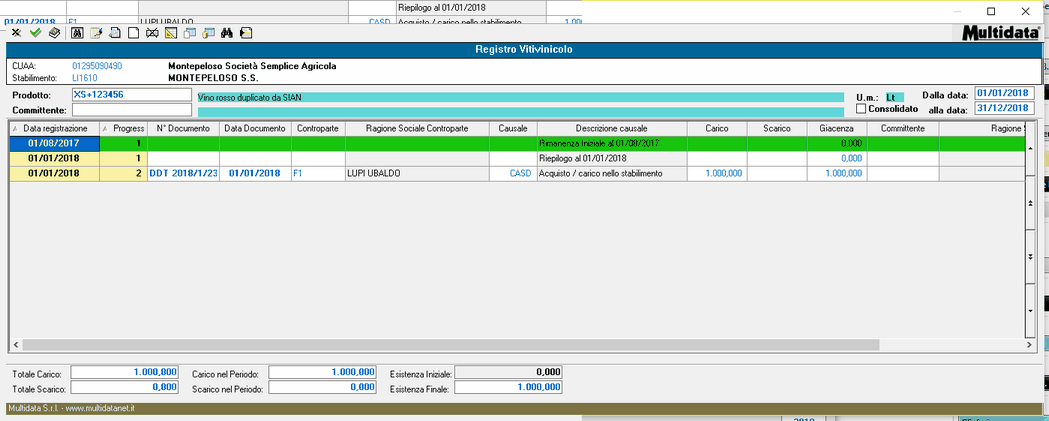
Task: Click the empty Committente input field
Action: click(x=132, y=110)
